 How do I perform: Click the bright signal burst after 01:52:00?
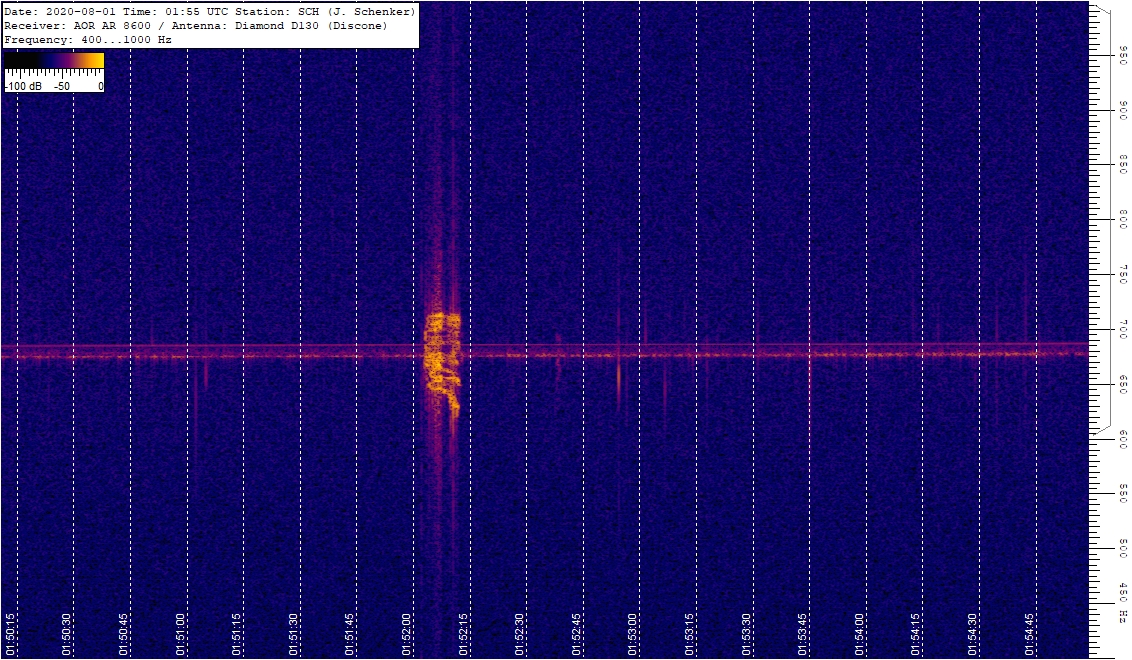(x=442, y=360)
